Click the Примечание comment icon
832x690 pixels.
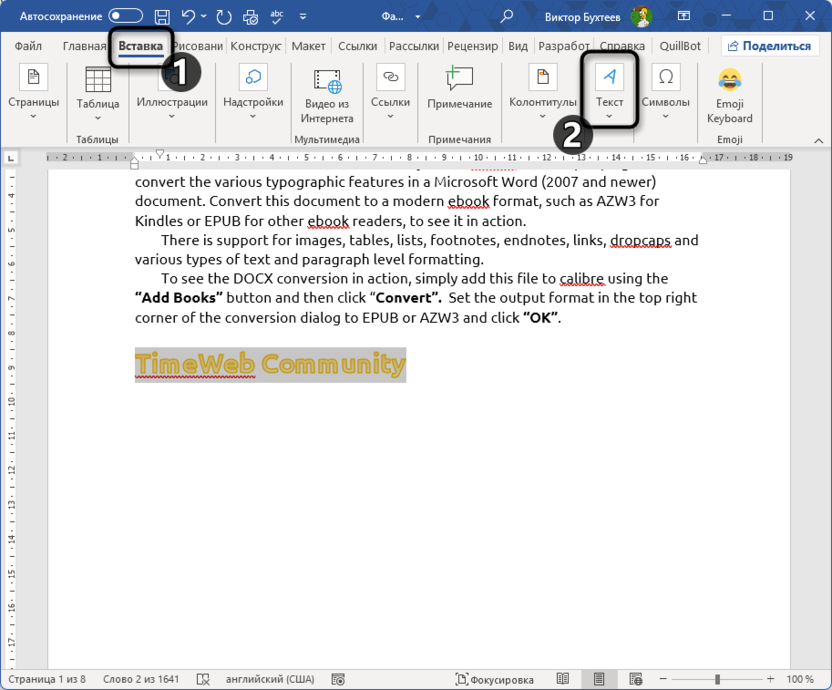[x=459, y=88]
